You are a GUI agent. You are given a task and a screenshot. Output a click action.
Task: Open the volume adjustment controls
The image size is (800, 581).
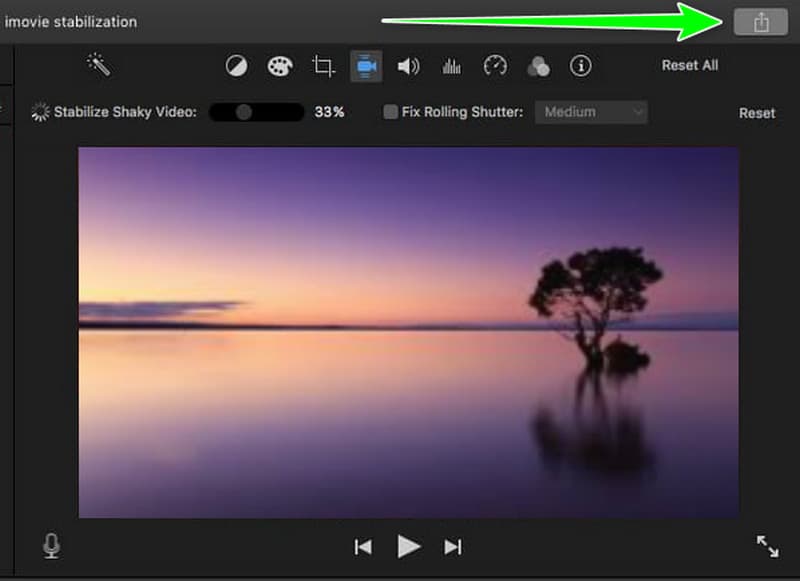point(406,66)
